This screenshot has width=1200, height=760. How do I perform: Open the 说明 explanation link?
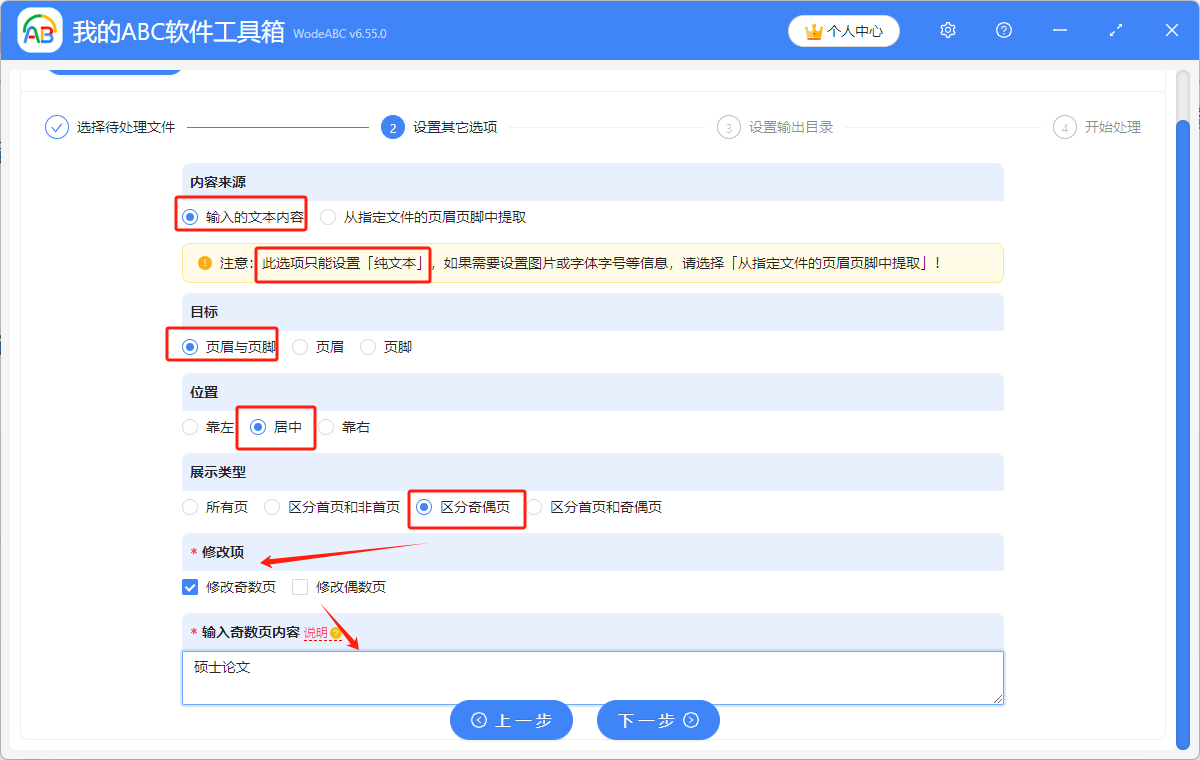tap(315, 633)
